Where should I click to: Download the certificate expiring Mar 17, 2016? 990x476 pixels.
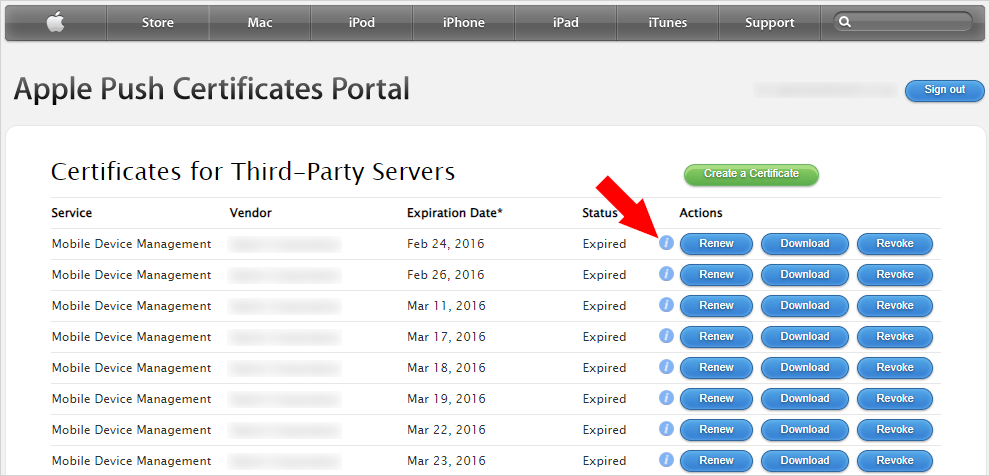pyautogui.click(x=805, y=336)
